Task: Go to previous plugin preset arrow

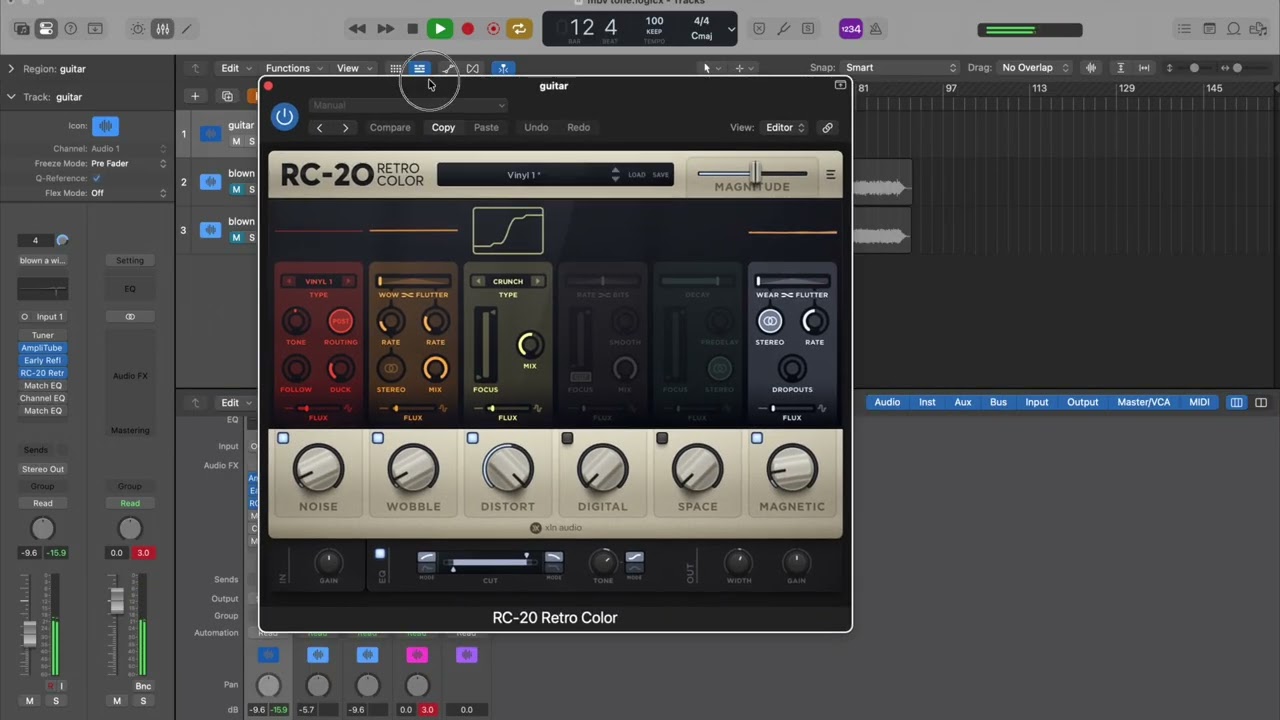Action: click(319, 128)
